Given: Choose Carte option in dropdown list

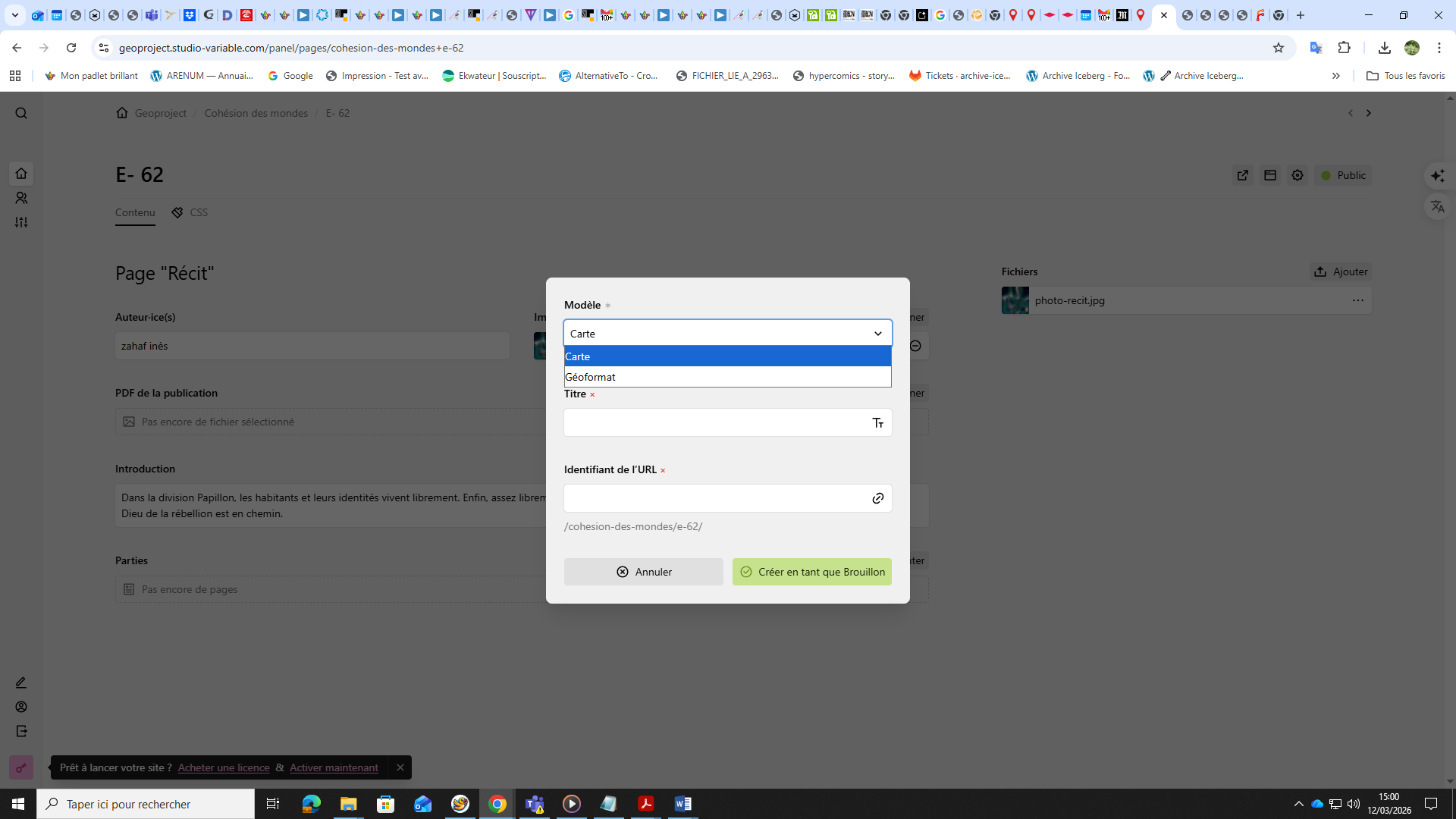Looking at the screenshot, I should tap(727, 356).
